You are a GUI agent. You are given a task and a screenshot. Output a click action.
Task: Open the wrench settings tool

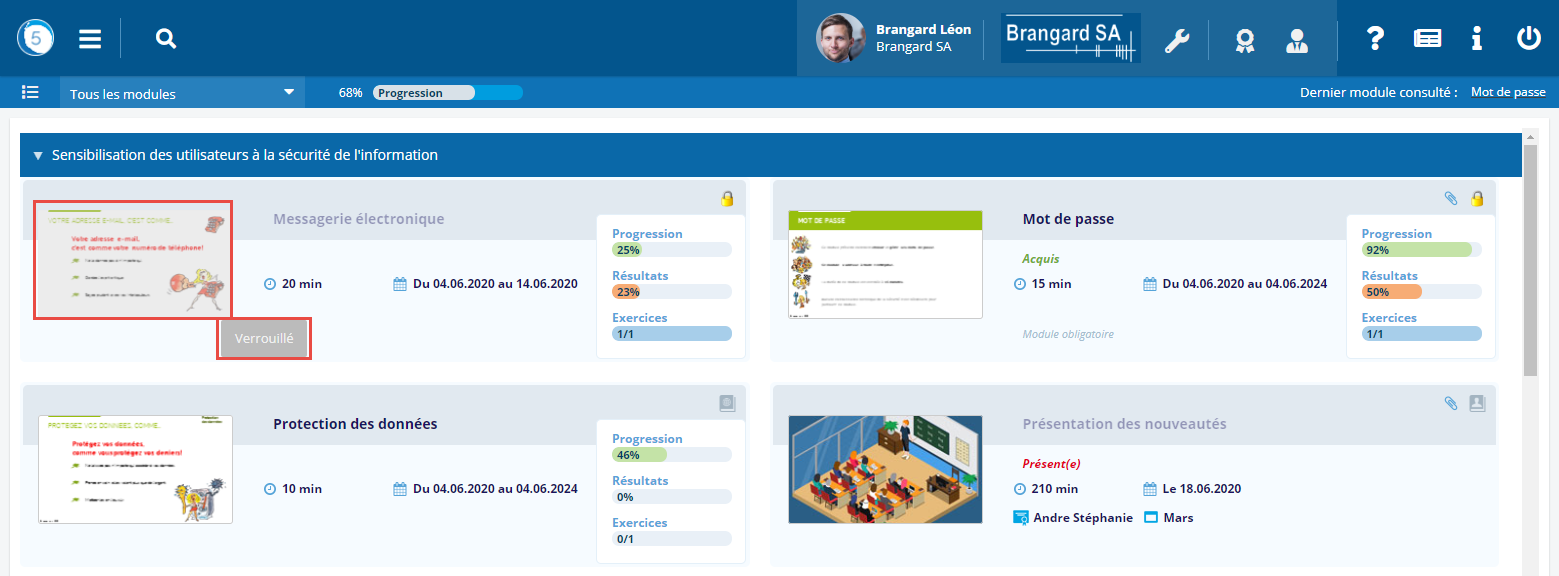[1177, 40]
